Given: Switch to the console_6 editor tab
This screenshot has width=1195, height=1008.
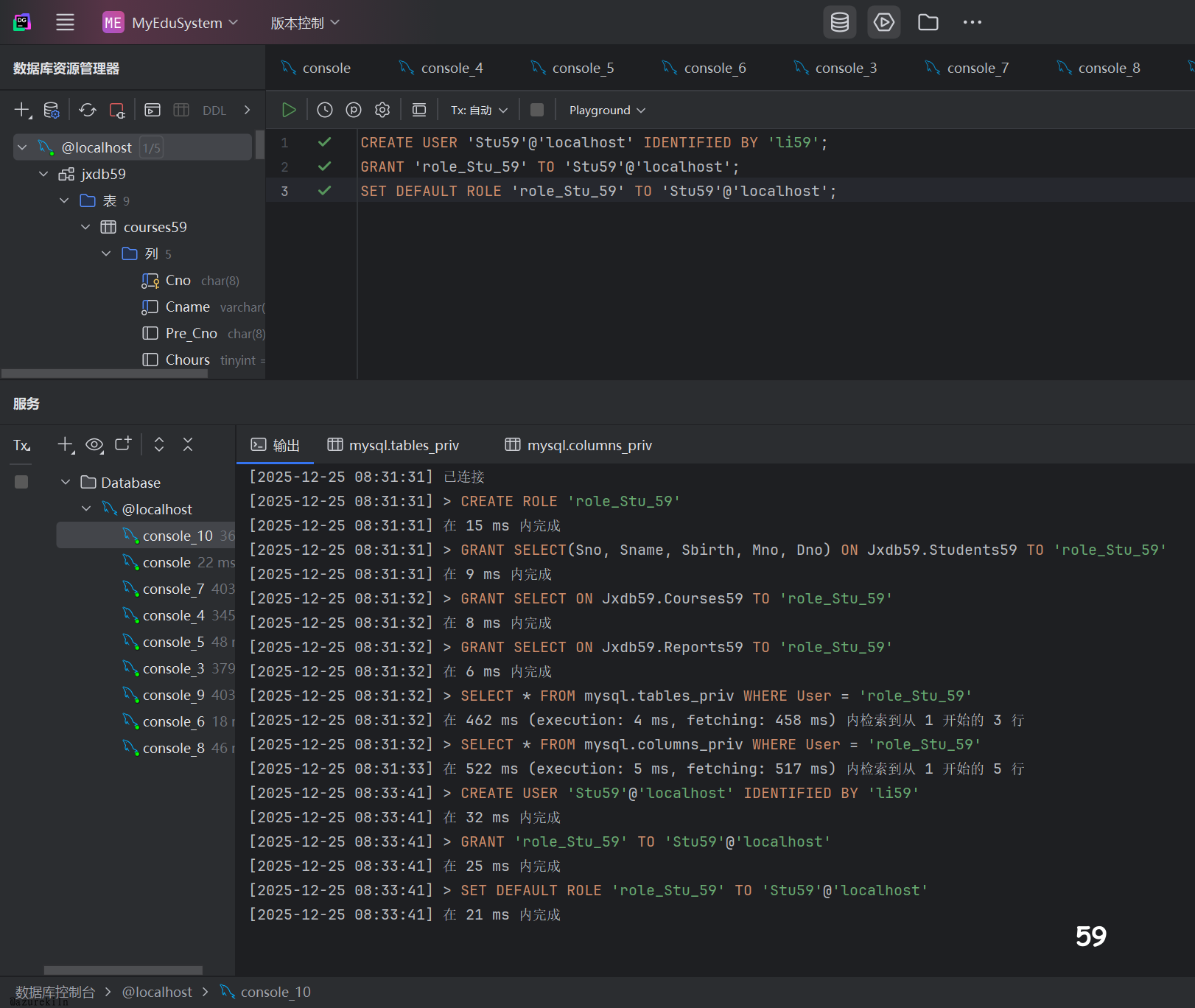Looking at the screenshot, I should [714, 68].
